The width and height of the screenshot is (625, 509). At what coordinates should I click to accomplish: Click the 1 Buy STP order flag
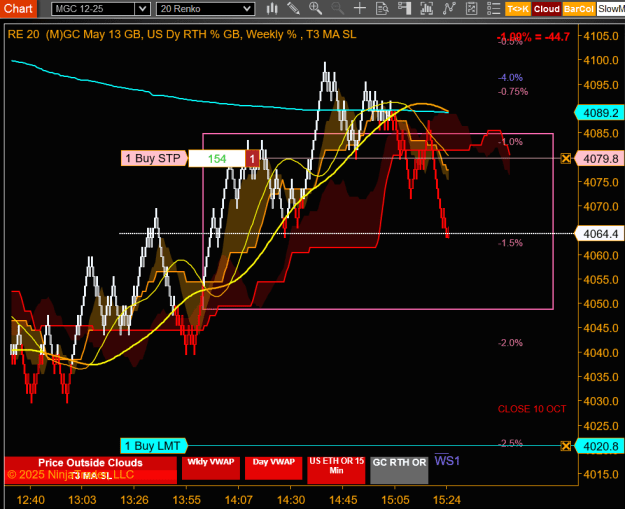[154, 158]
